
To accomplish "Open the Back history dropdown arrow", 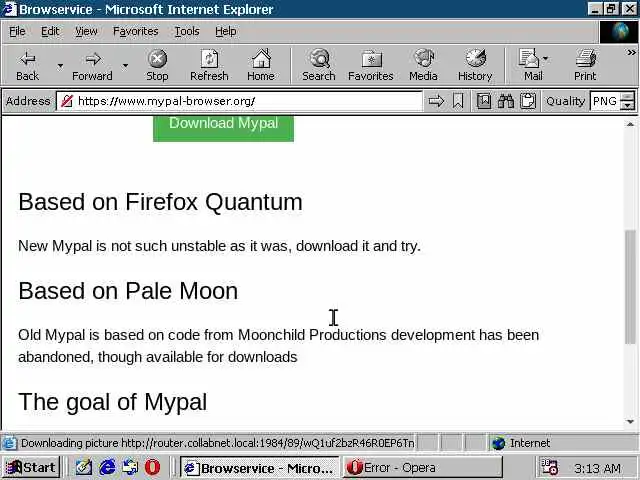I will 60,65.
